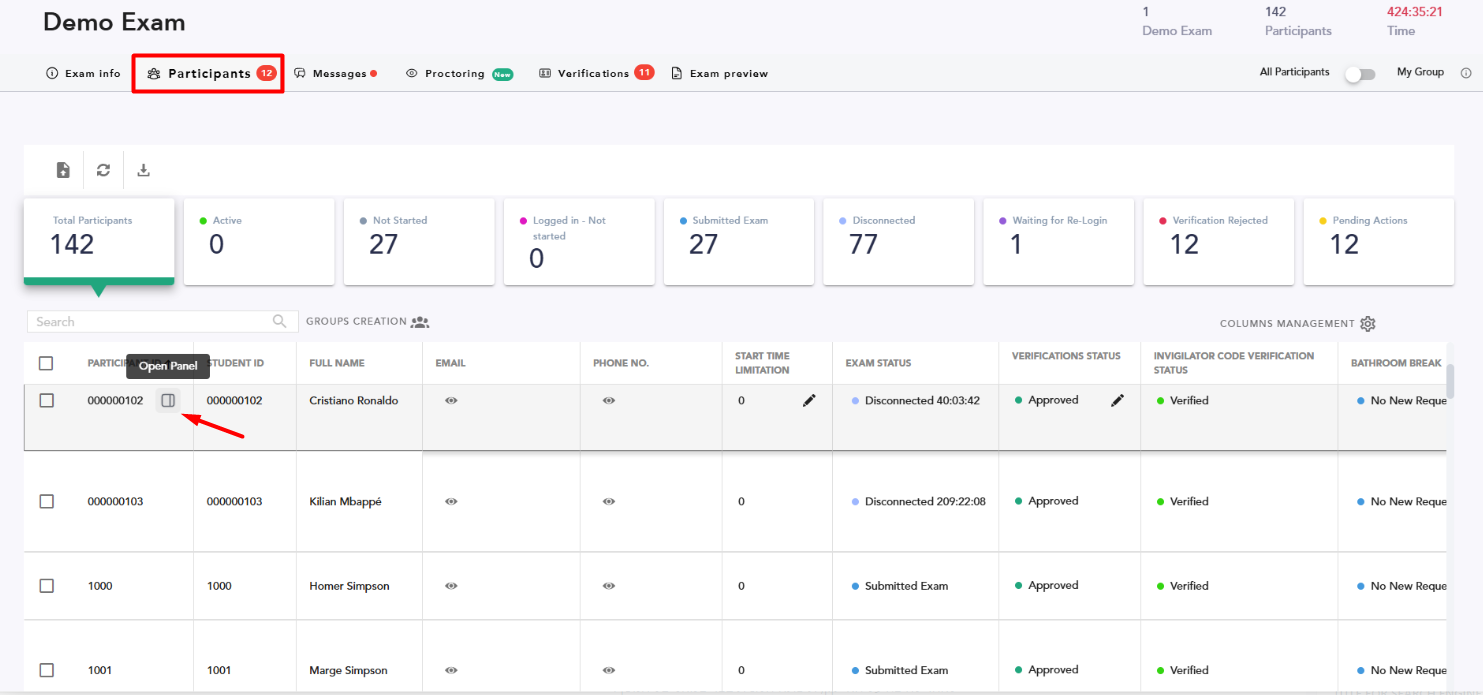
Task: Open the Messages tab
Action: pos(335,74)
